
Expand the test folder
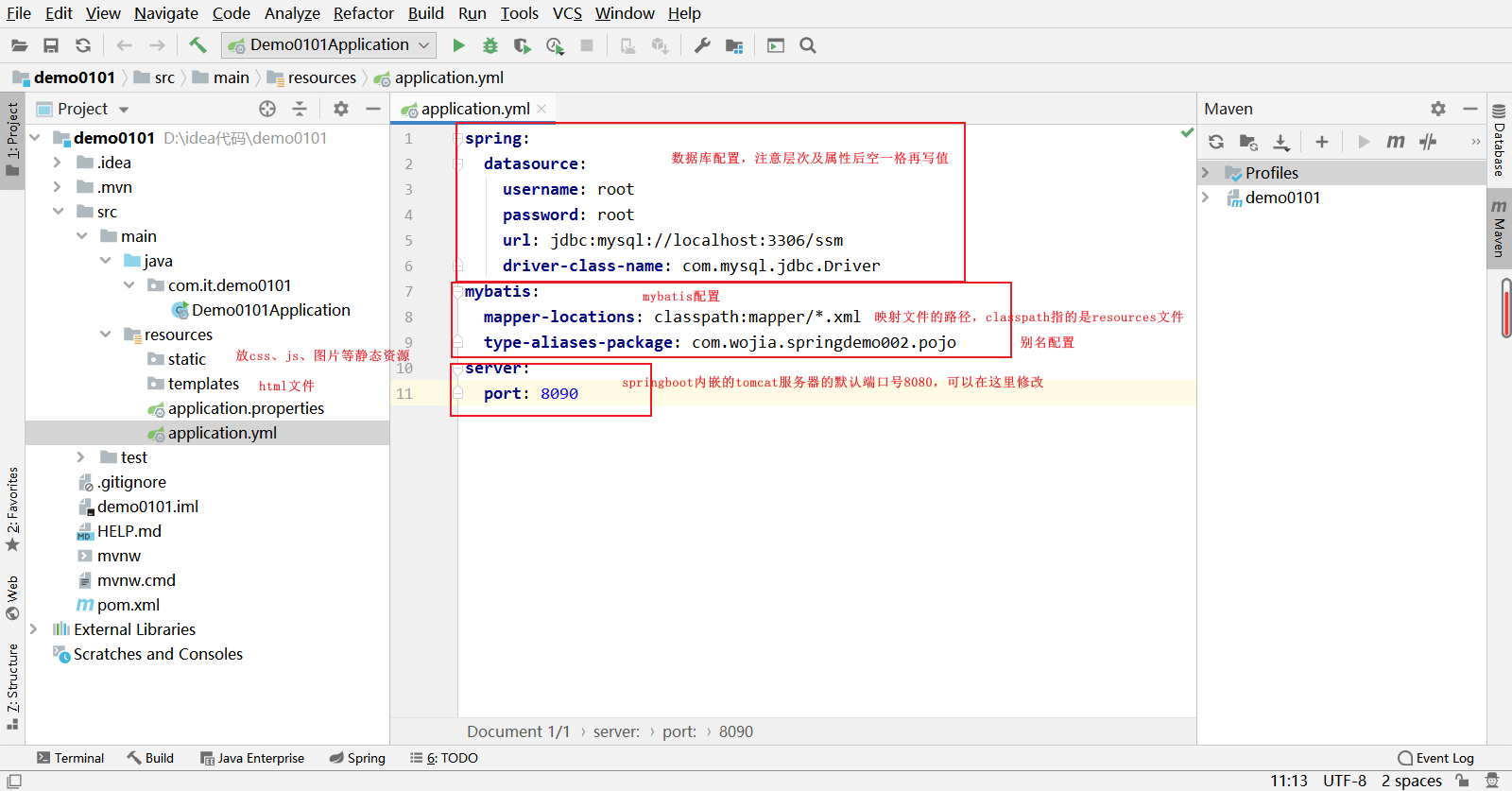click(x=81, y=457)
